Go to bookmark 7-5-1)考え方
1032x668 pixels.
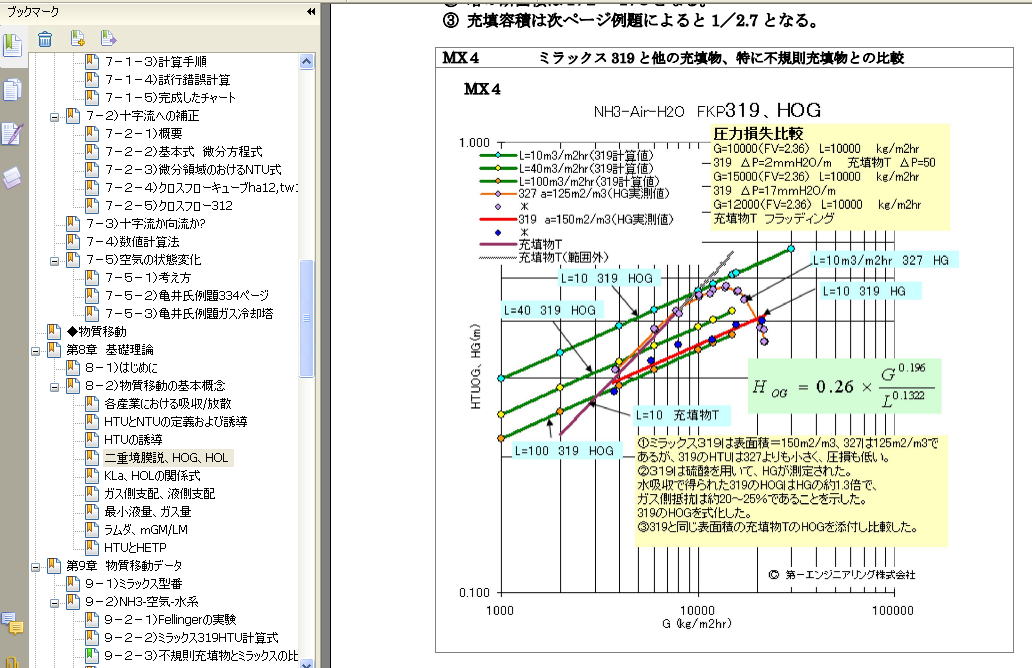[148, 278]
